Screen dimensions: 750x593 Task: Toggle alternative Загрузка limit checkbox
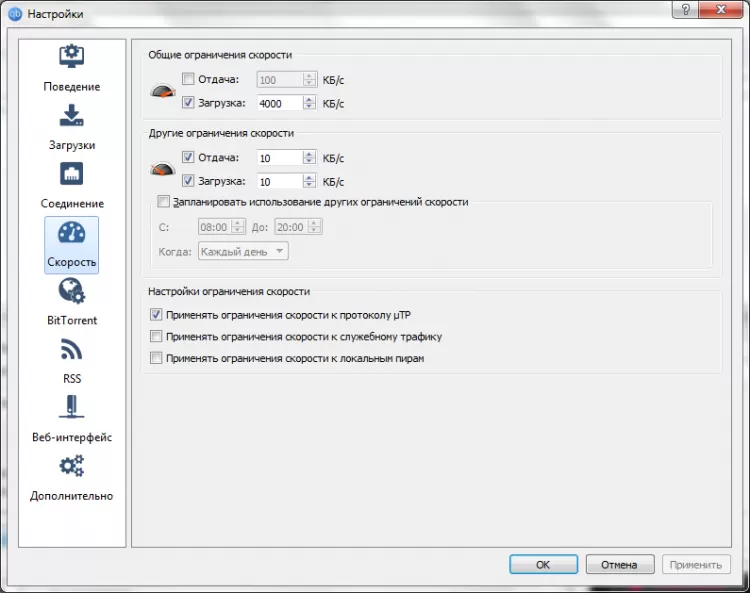tap(188, 181)
